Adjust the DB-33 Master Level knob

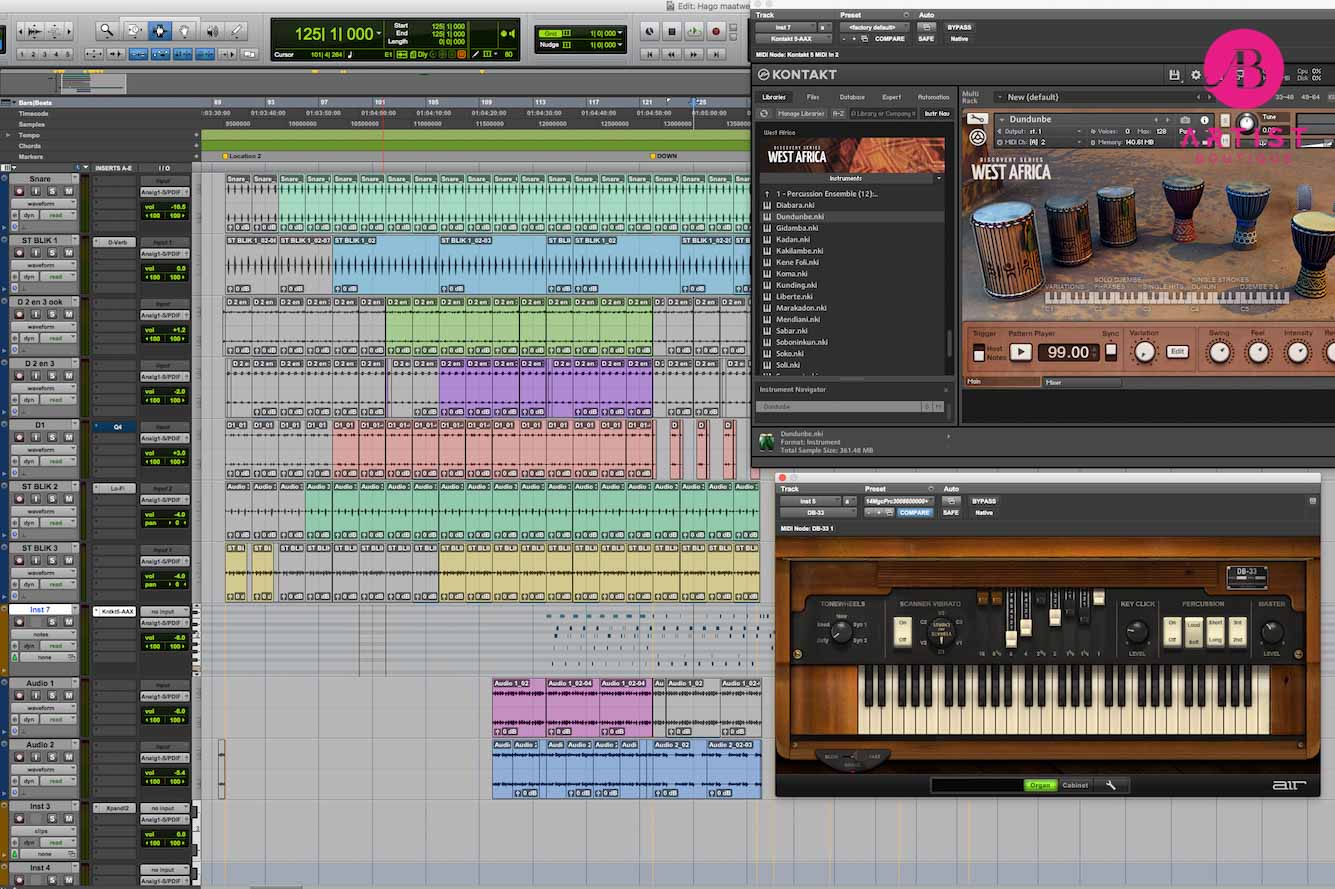coord(1271,632)
